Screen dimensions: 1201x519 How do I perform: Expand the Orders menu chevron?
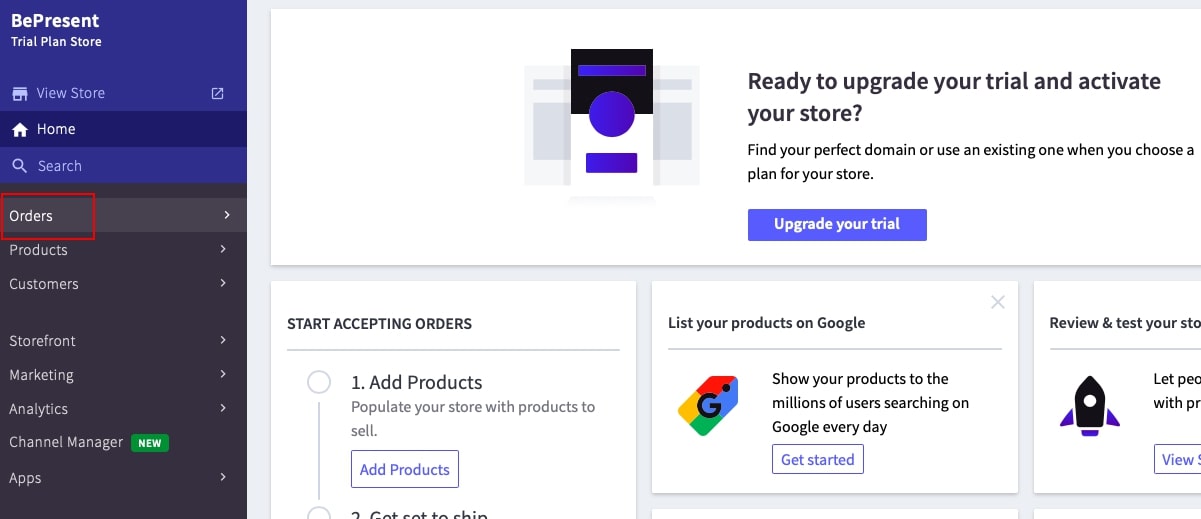tap(227, 216)
